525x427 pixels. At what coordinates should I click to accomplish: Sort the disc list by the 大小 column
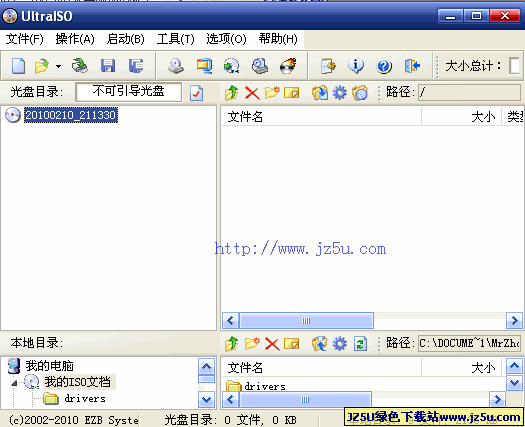(461, 117)
